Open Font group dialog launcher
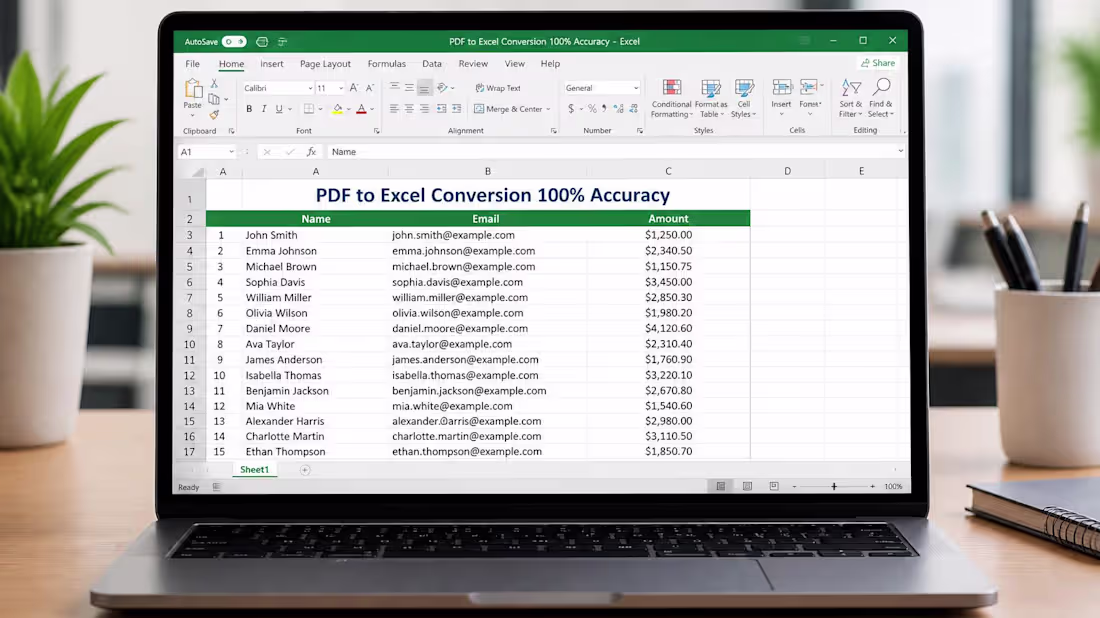The height and width of the screenshot is (618, 1100). (x=377, y=131)
